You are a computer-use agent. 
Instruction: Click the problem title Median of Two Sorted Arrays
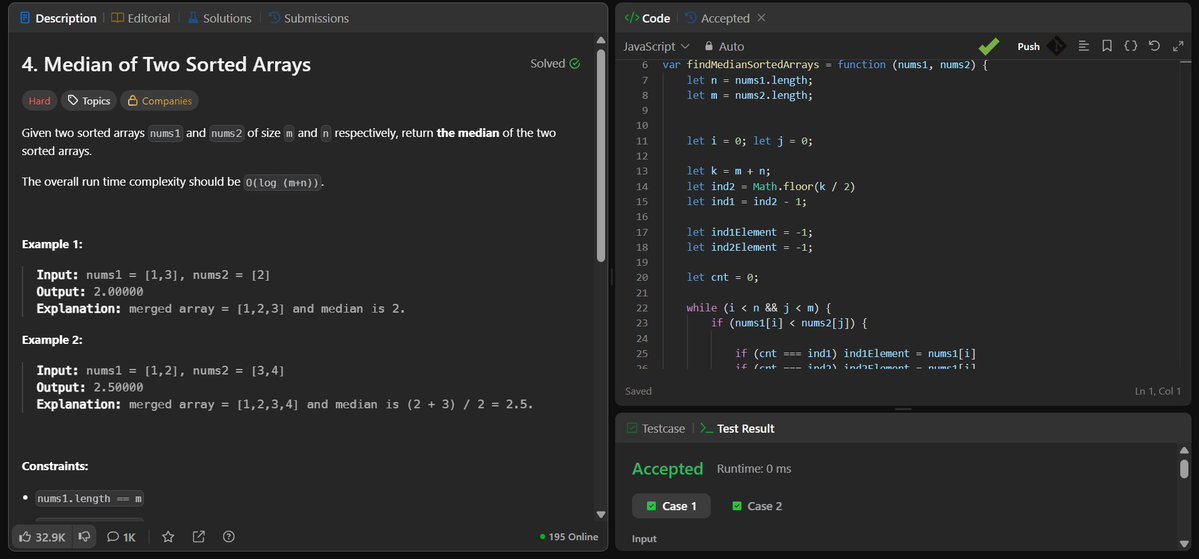pyautogui.click(x=166, y=64)
